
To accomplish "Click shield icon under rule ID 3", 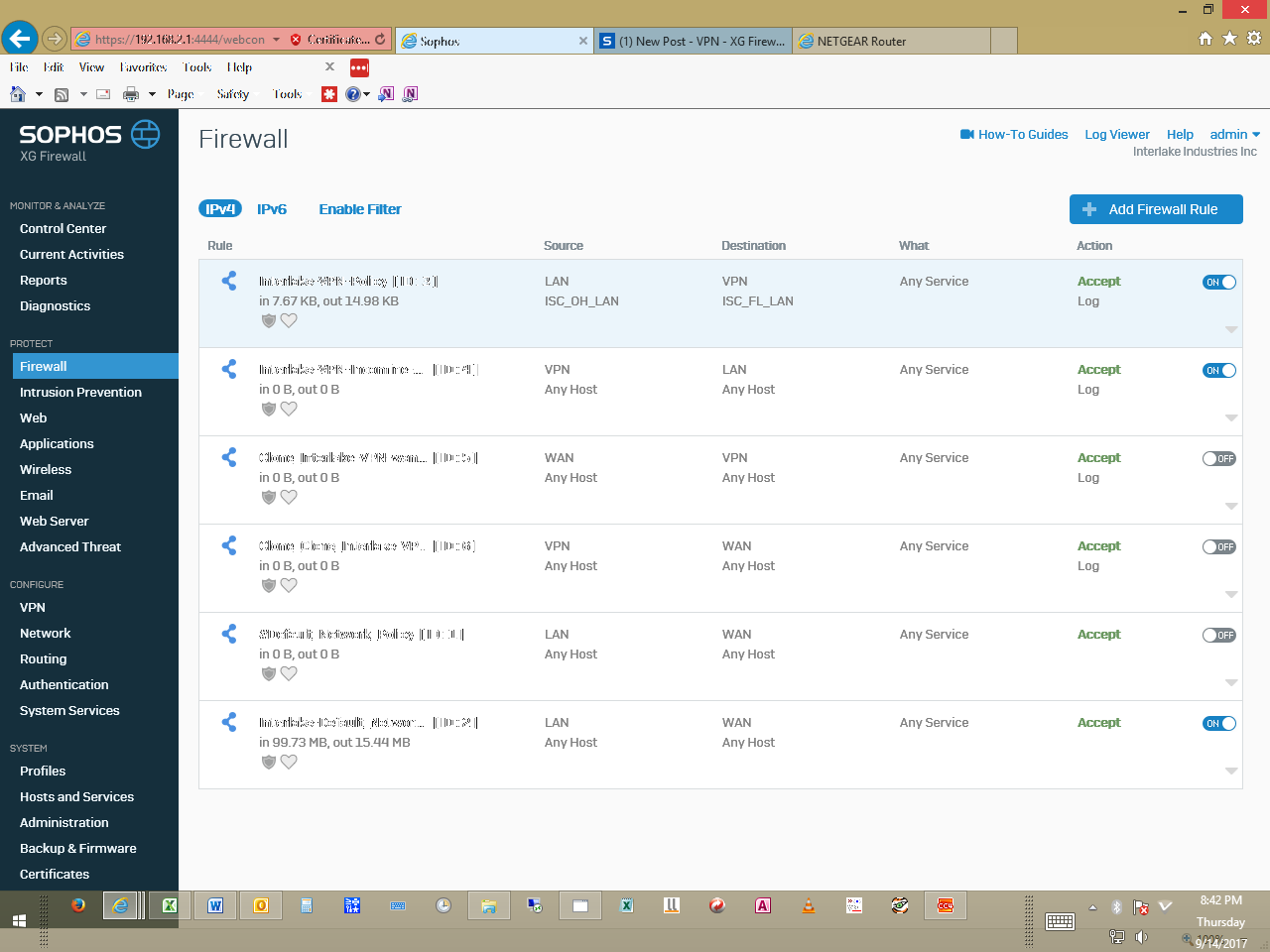I will [x=268, y=320].
